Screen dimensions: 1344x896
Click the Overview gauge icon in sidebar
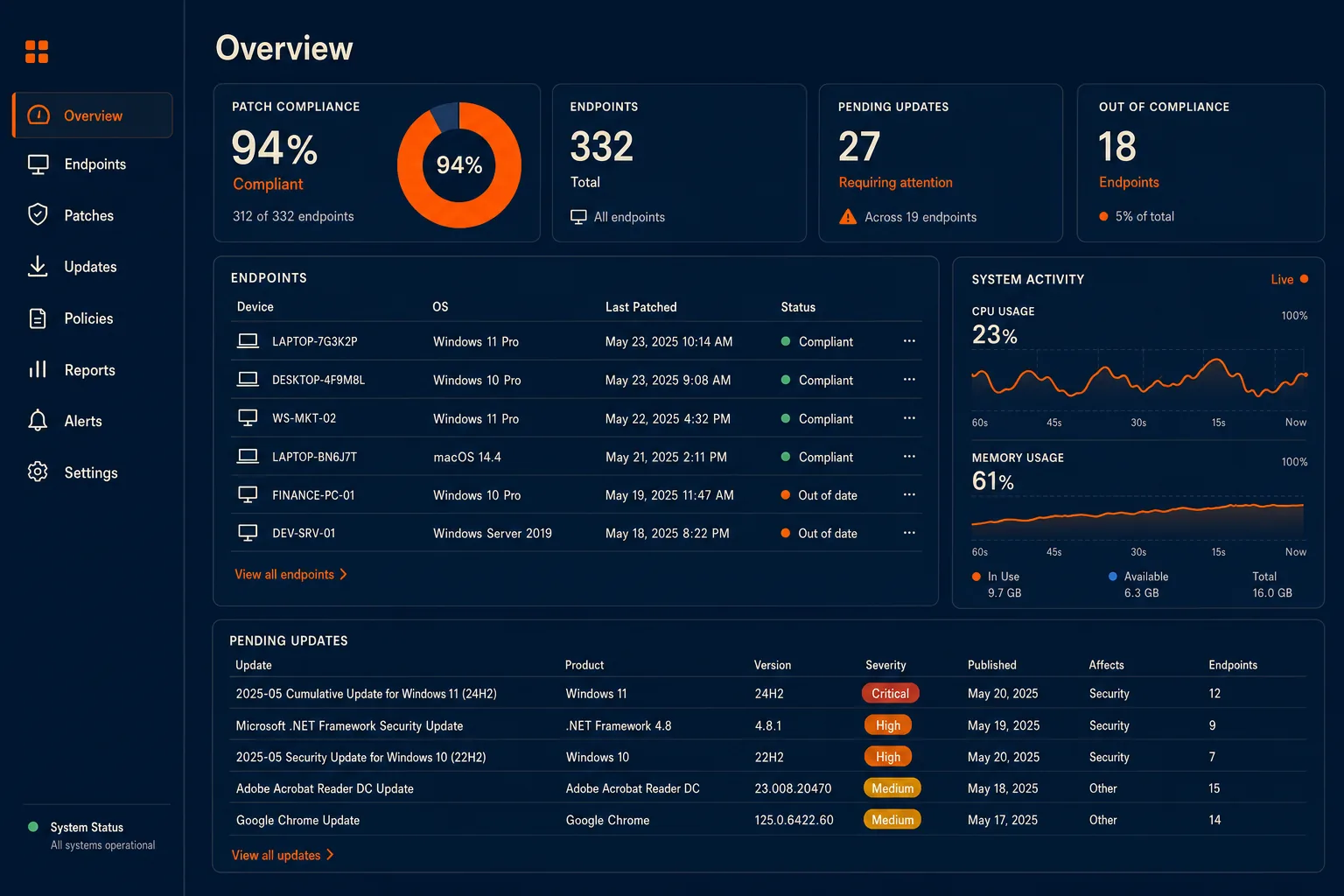(38, 115)
